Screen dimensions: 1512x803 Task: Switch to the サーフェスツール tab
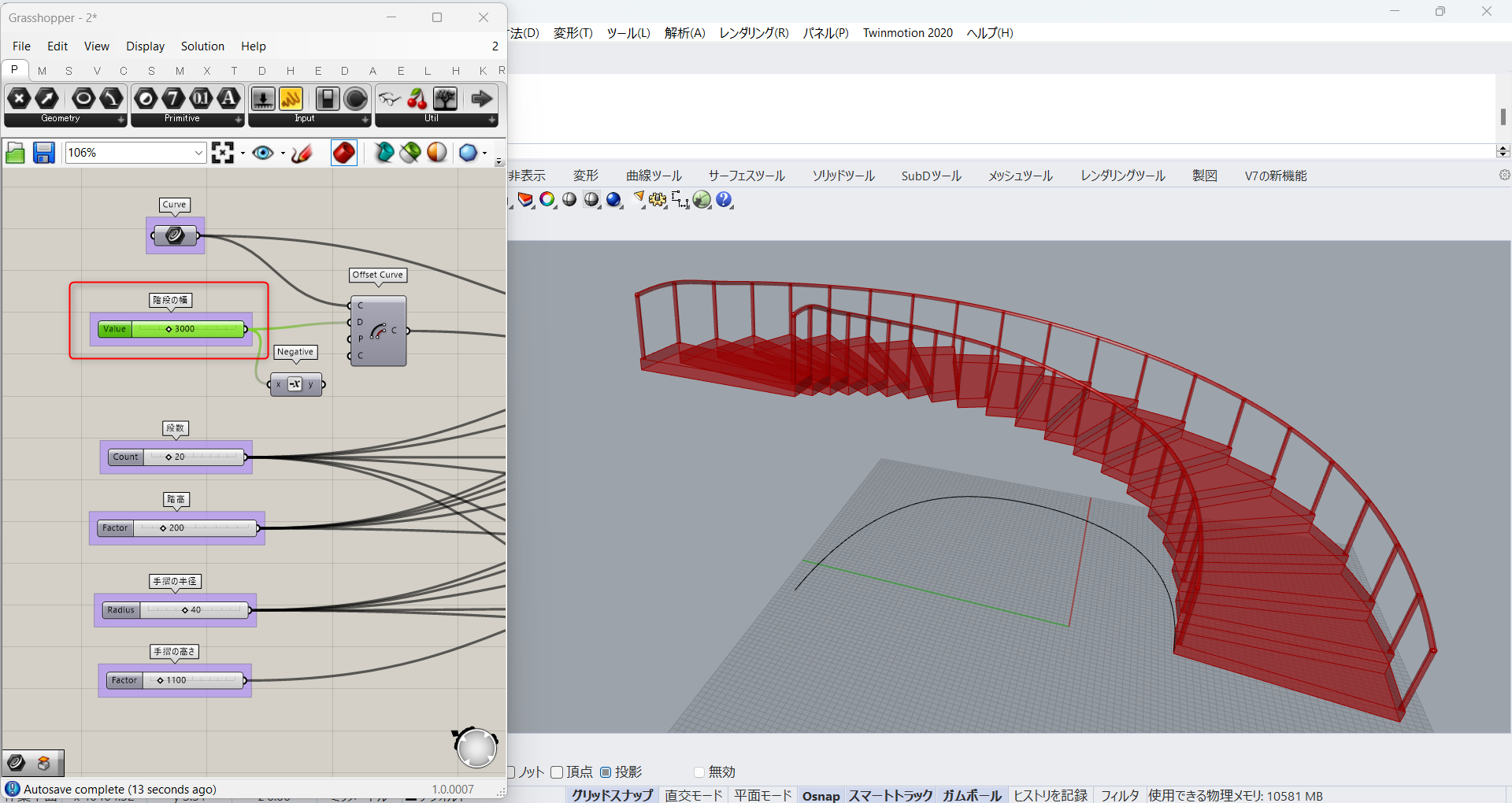(747, 176)
